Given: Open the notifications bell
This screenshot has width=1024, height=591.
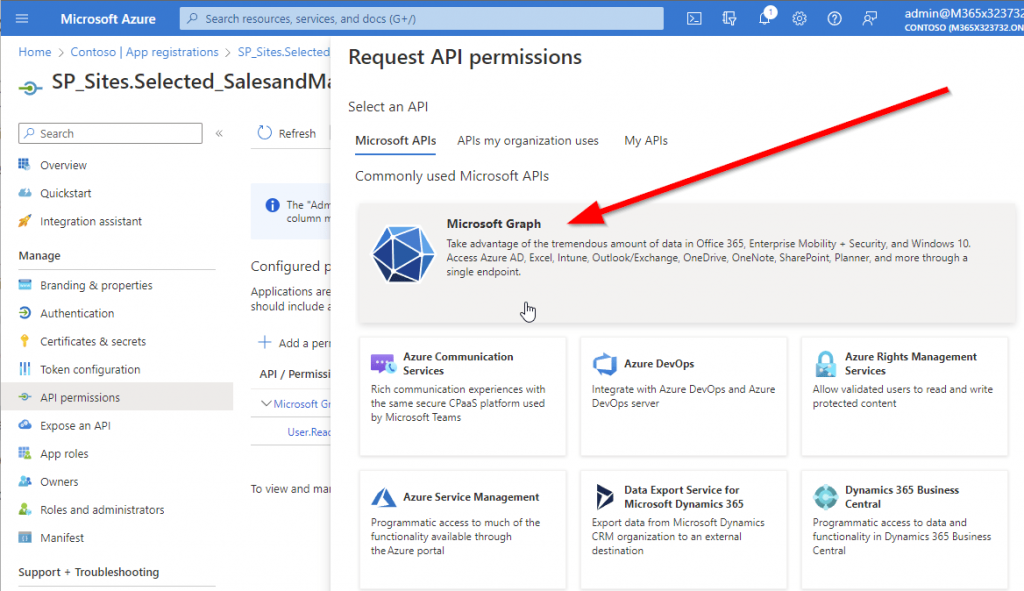Looking at the screenshot, I should click(765, 17).
